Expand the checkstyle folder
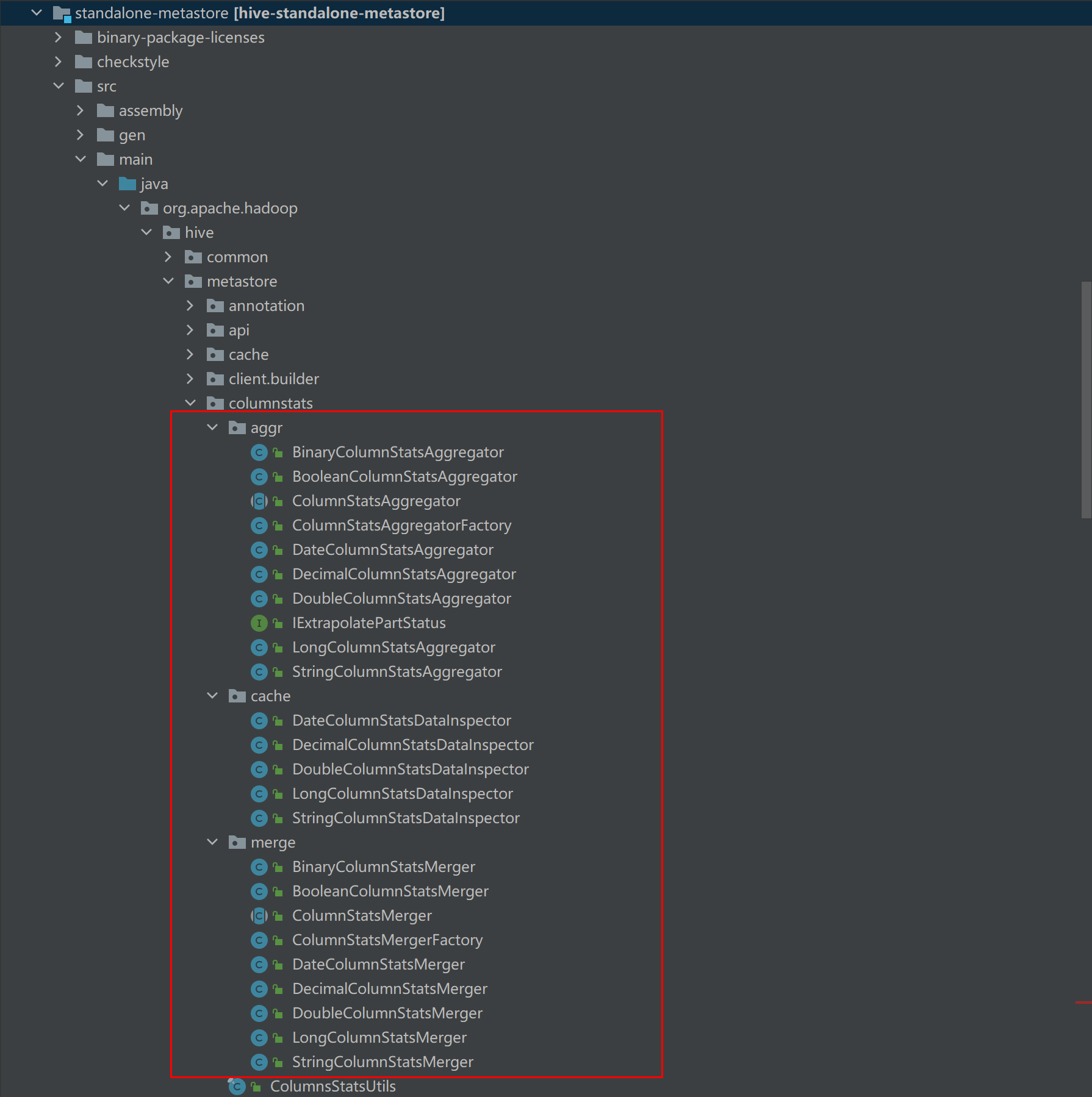This screenshot has width=1092, height=1097. pos(58,62)
